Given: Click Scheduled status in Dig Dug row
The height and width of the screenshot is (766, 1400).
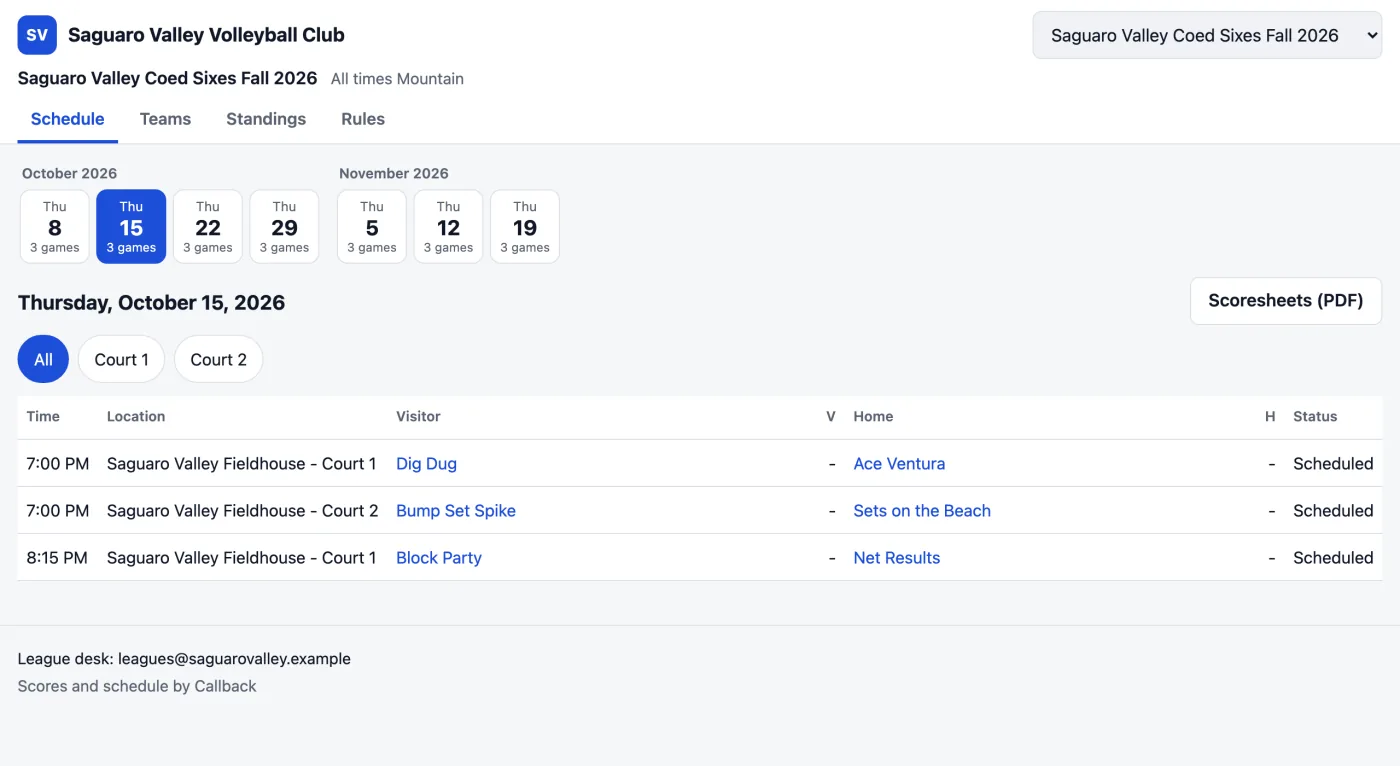Looking at the screenshot, I should [x=1333, y=464].
